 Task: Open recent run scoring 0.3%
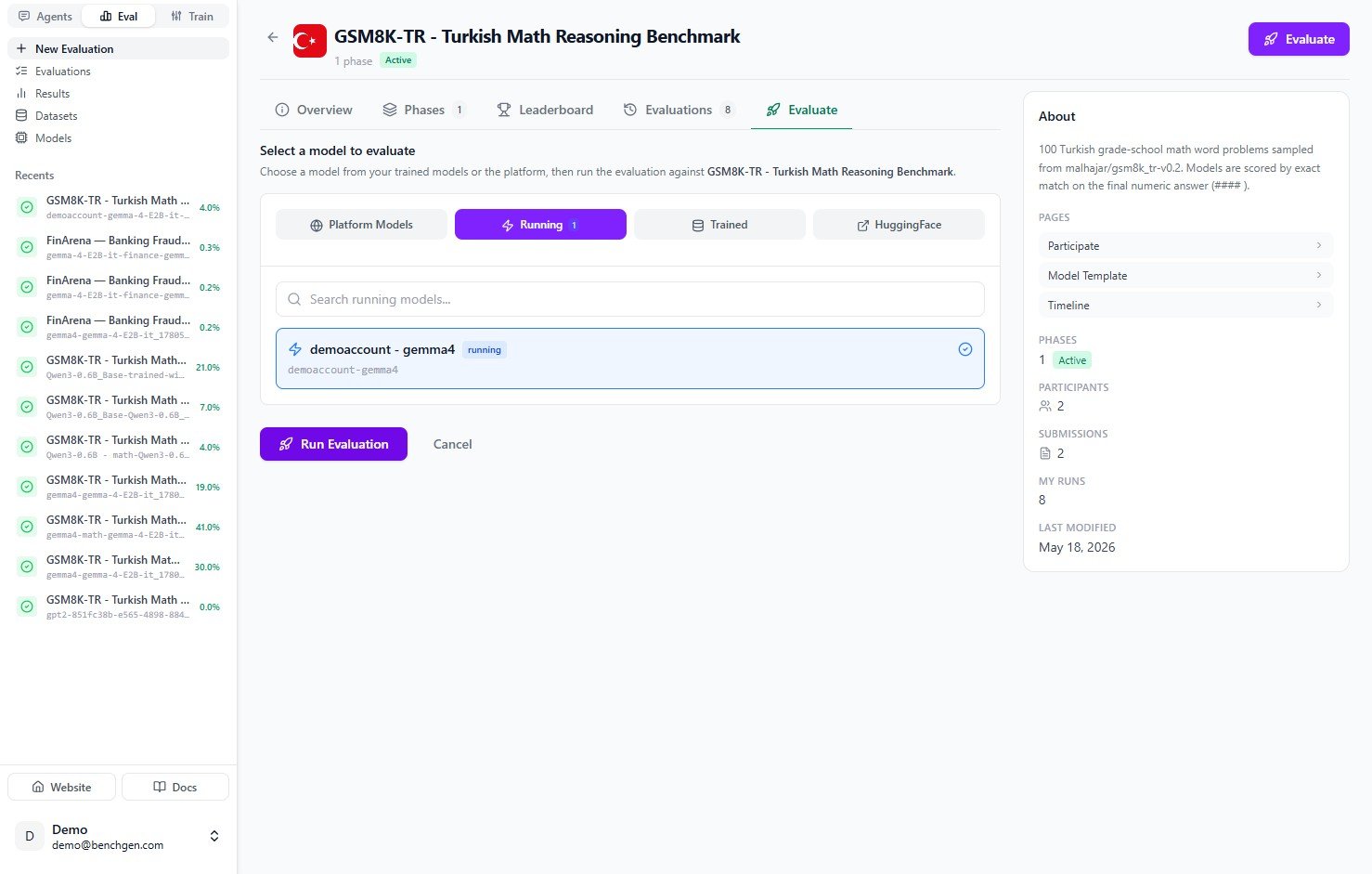118,247
